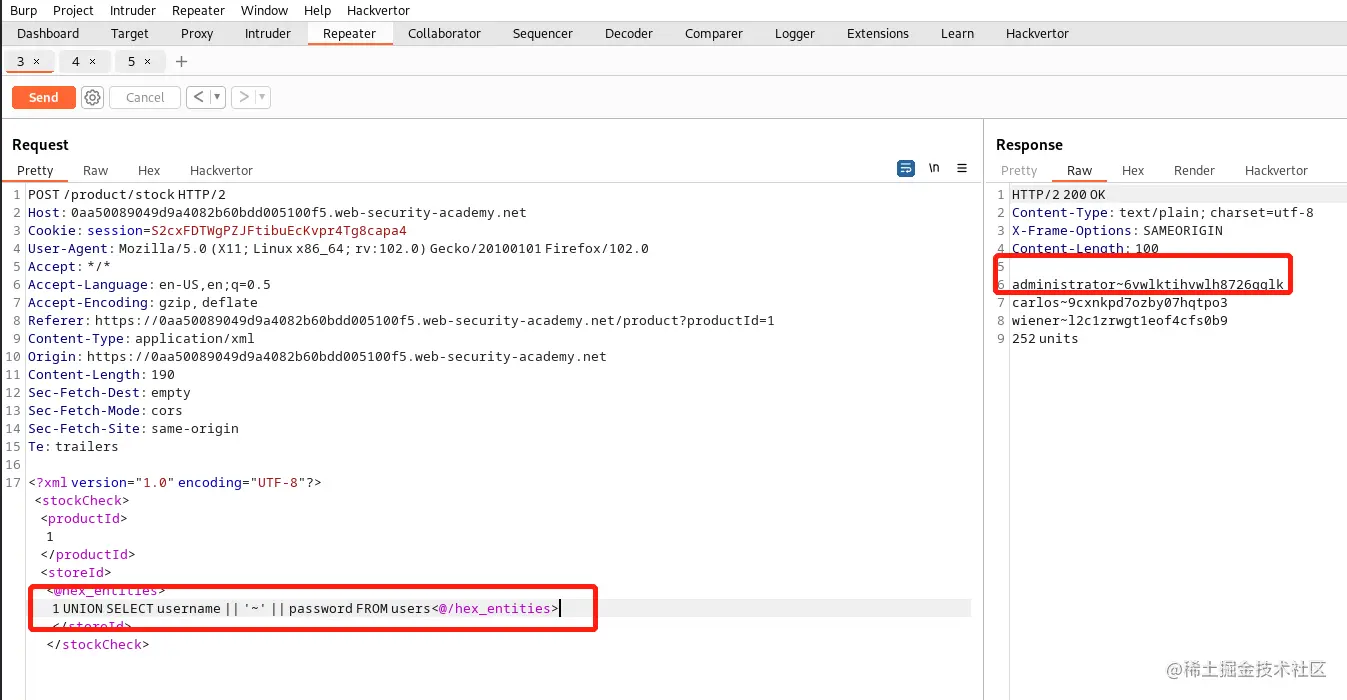This screenshot has width=1347, height=700.
Task: Click the administrator credentials line in response
Action: (1148, 285)
